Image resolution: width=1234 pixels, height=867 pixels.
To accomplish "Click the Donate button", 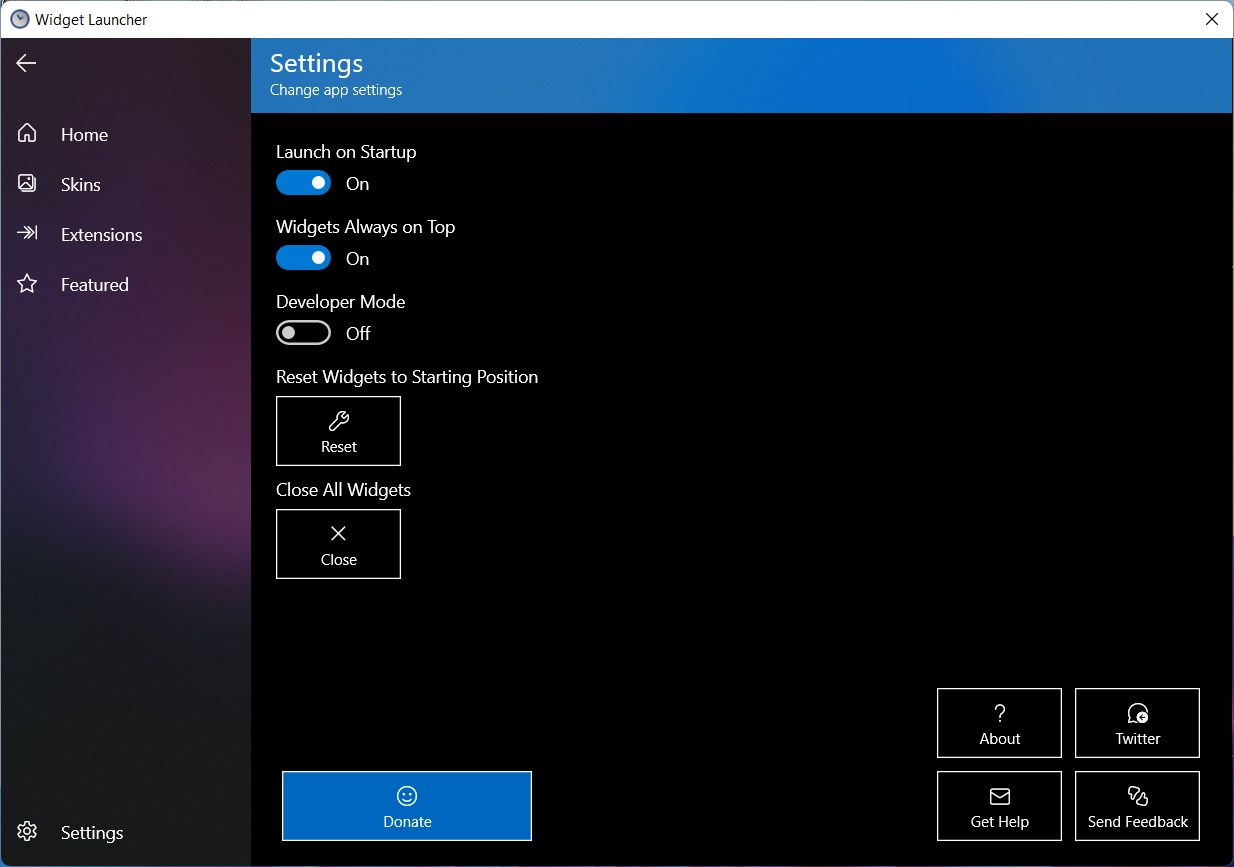I will [406, 806].
